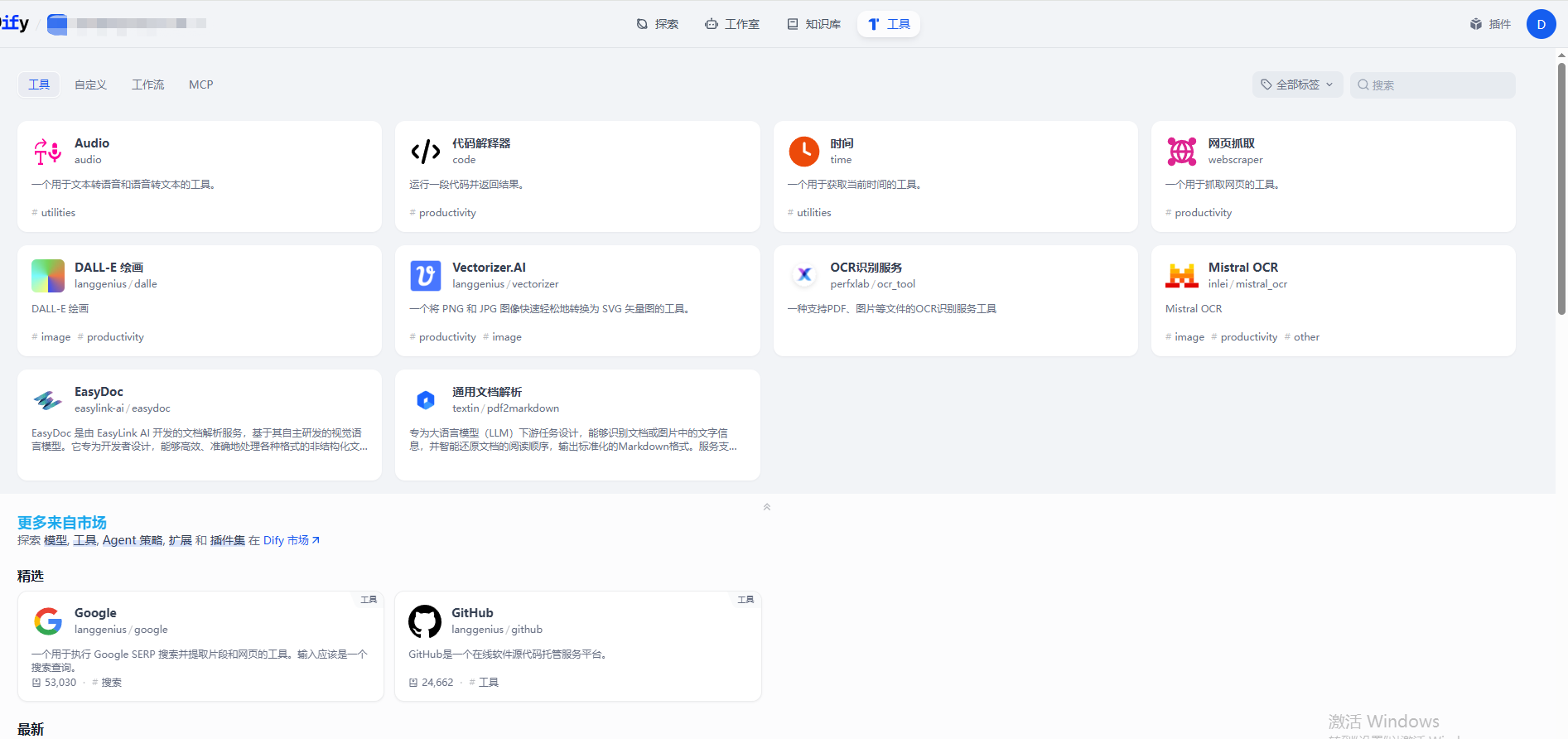Click GitHub install count icon
This screenshot has width=1568, height=739.
pyautogui.click(x=413, y=683)
